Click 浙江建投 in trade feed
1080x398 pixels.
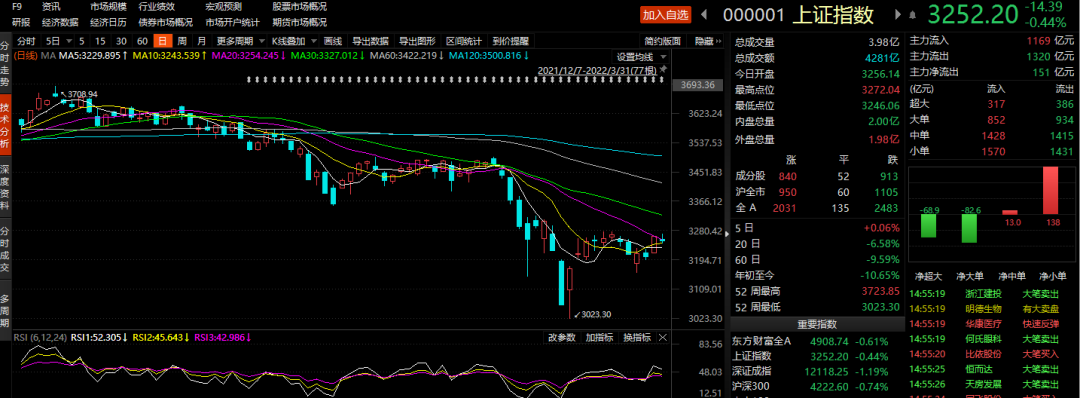pos(983,294)
